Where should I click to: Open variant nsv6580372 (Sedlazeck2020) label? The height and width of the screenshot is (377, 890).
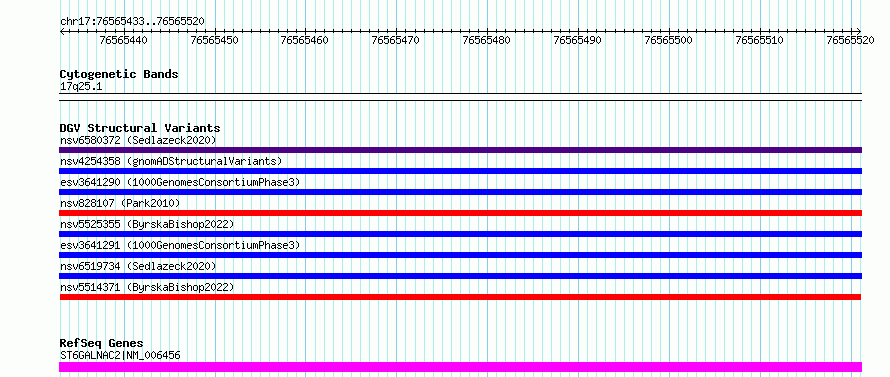(x=138, y=140)
